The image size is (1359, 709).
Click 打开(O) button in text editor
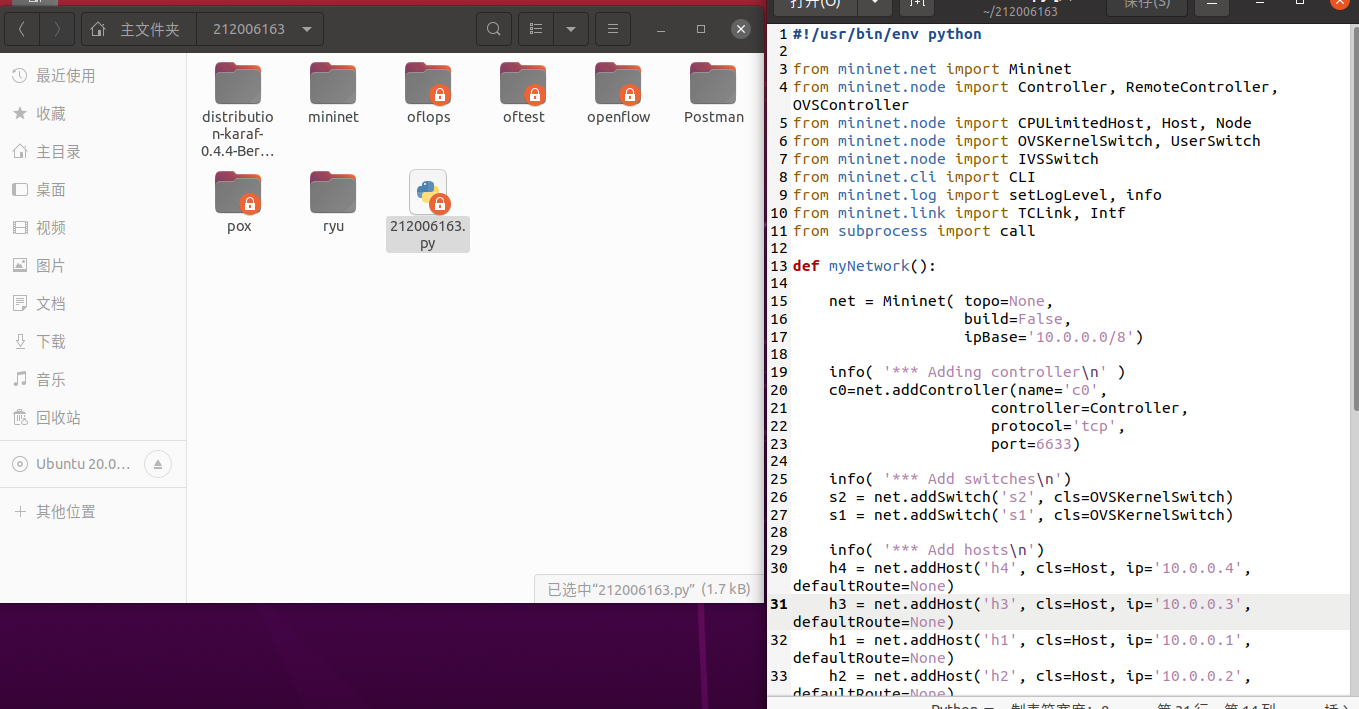(815, 4)
